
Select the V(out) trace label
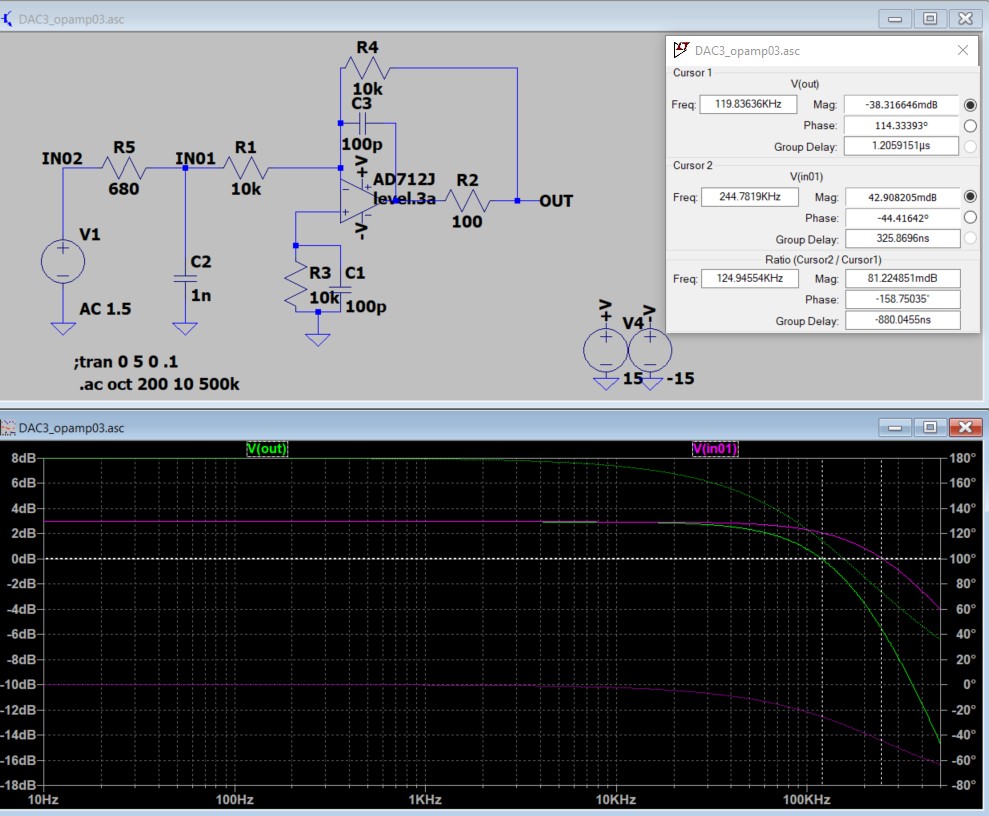point(267,448)
